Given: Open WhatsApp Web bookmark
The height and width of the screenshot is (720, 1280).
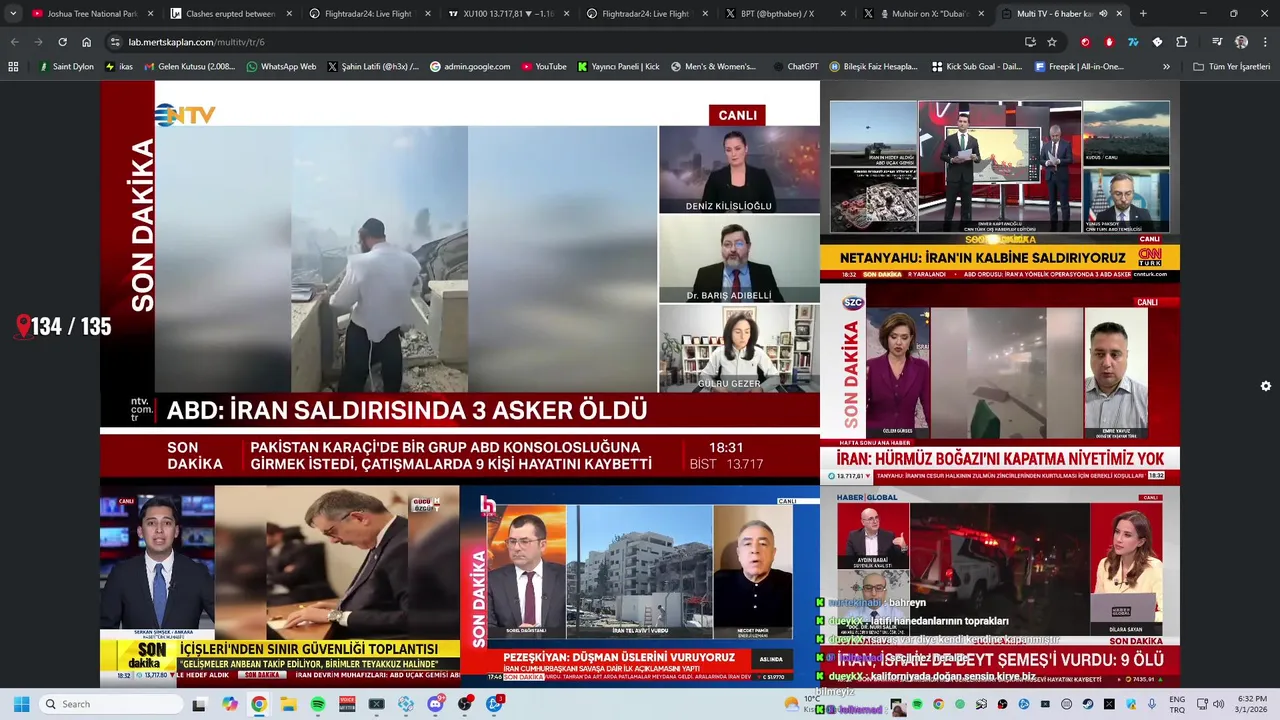Looking at the screenshot, I should 281,67.
